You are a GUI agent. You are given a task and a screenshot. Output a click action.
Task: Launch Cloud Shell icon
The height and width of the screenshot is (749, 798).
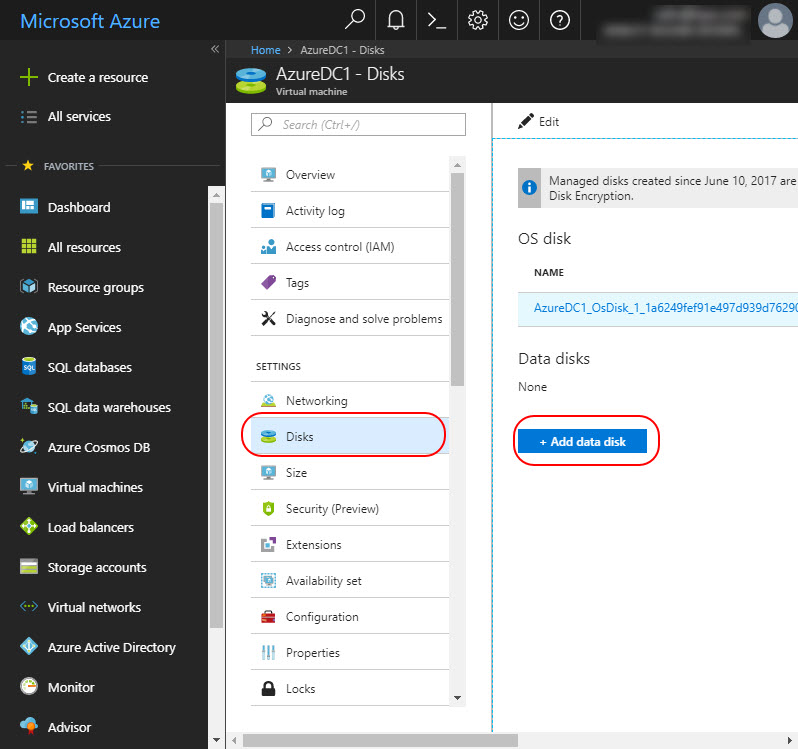pos(437,20)
